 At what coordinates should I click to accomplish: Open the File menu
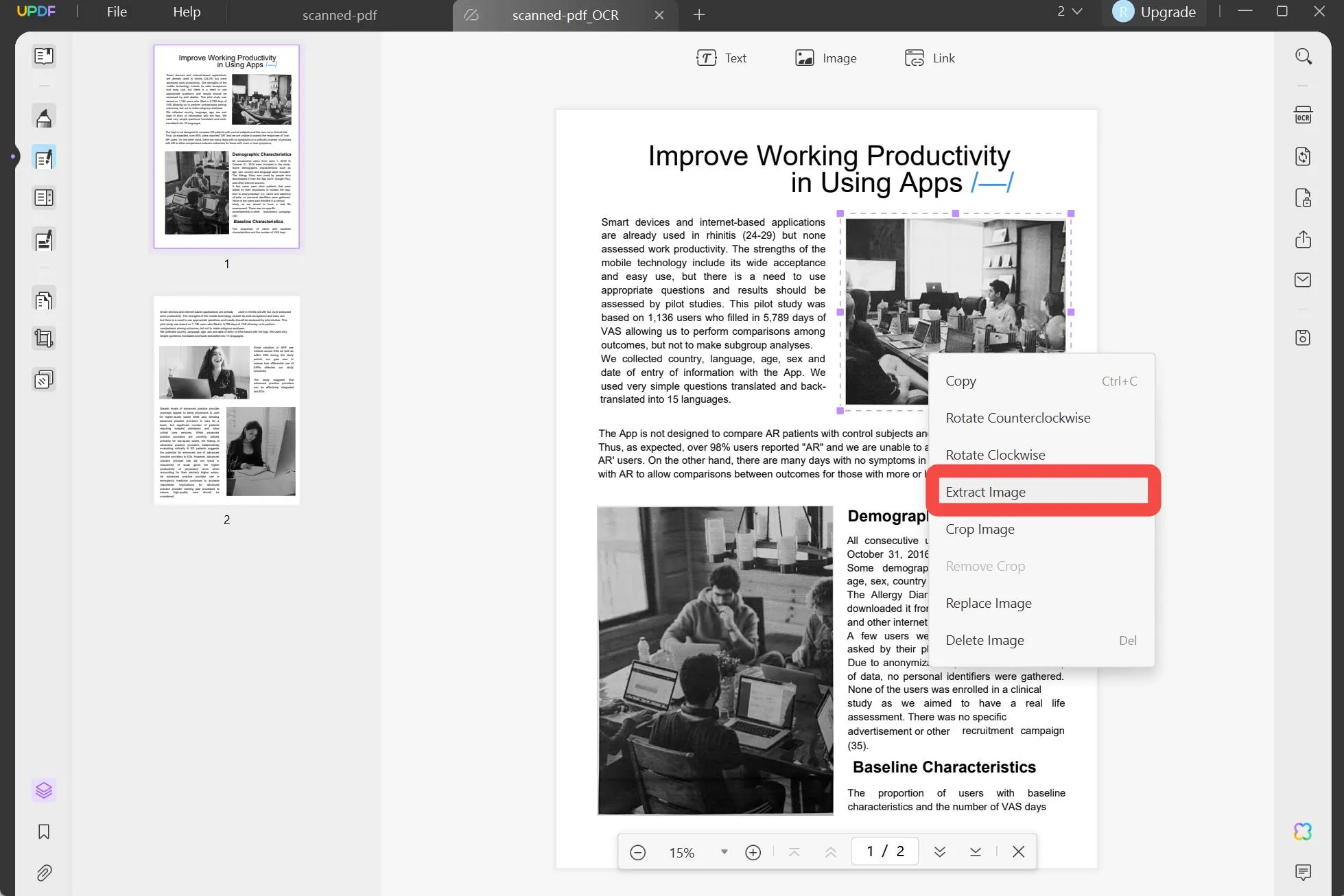[x=117, y=12]
